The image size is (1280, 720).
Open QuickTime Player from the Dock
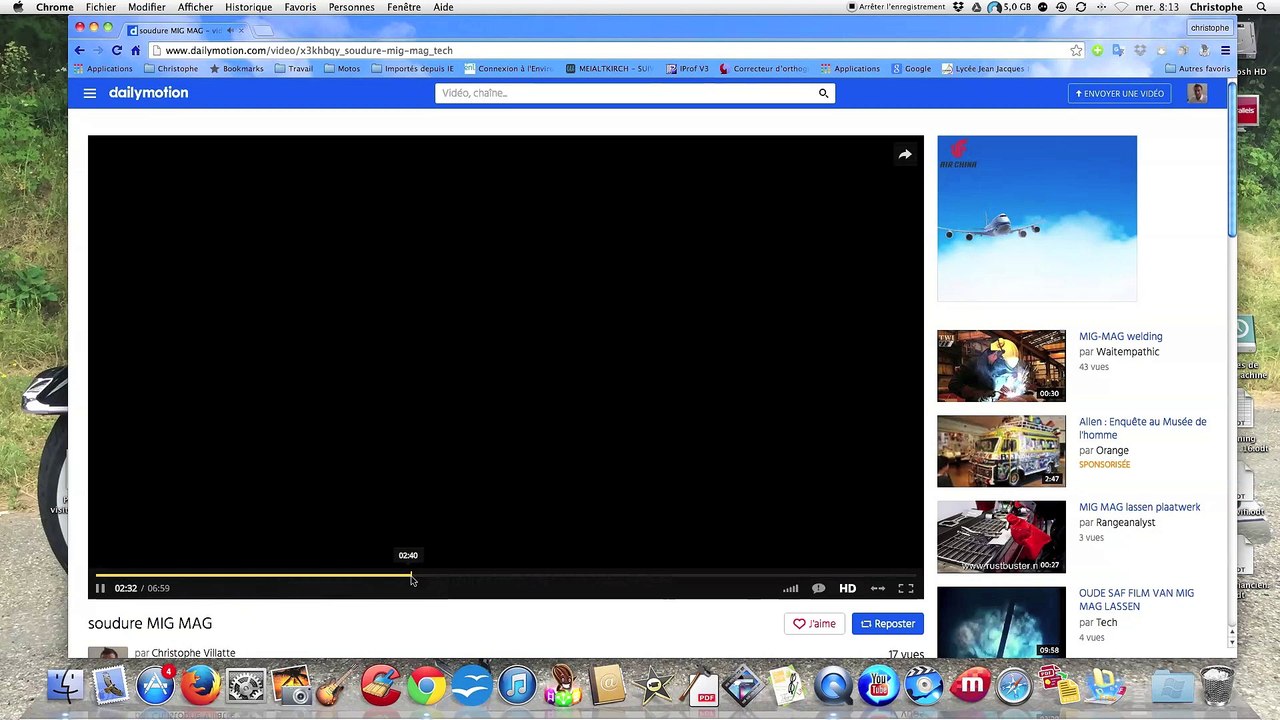tap(833, 687)
